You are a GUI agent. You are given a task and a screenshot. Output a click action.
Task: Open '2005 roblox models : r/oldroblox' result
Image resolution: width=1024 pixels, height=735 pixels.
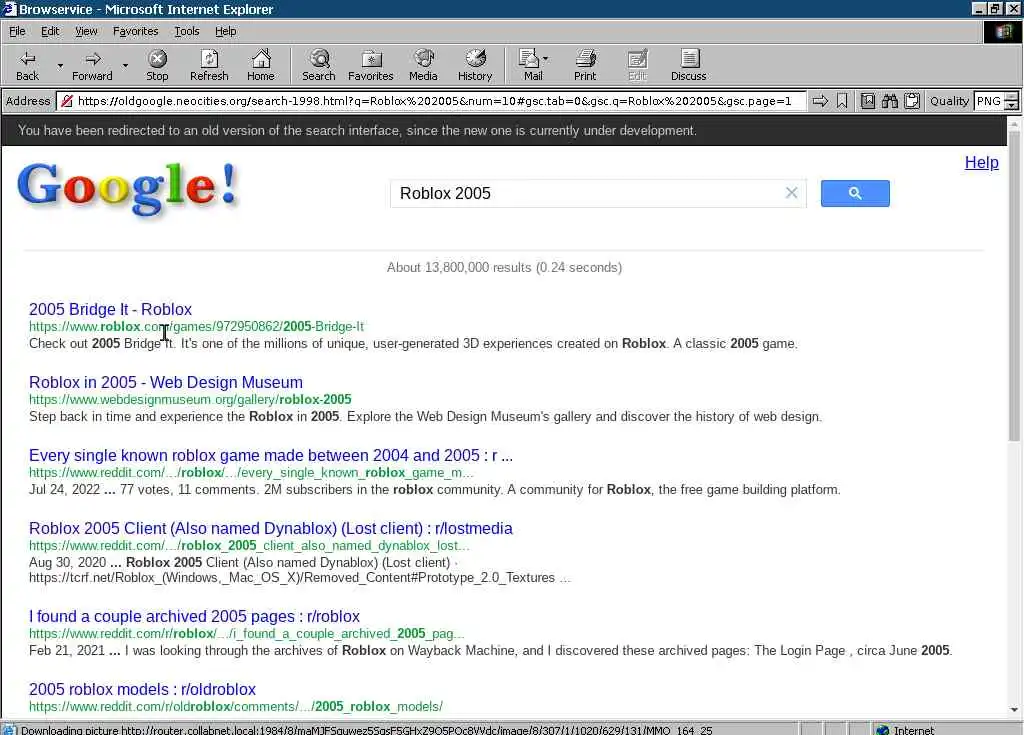pos(142,689)
